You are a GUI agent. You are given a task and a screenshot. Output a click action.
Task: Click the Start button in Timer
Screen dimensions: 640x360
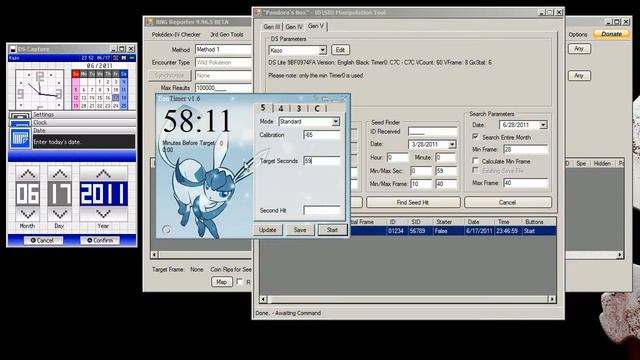332,230
